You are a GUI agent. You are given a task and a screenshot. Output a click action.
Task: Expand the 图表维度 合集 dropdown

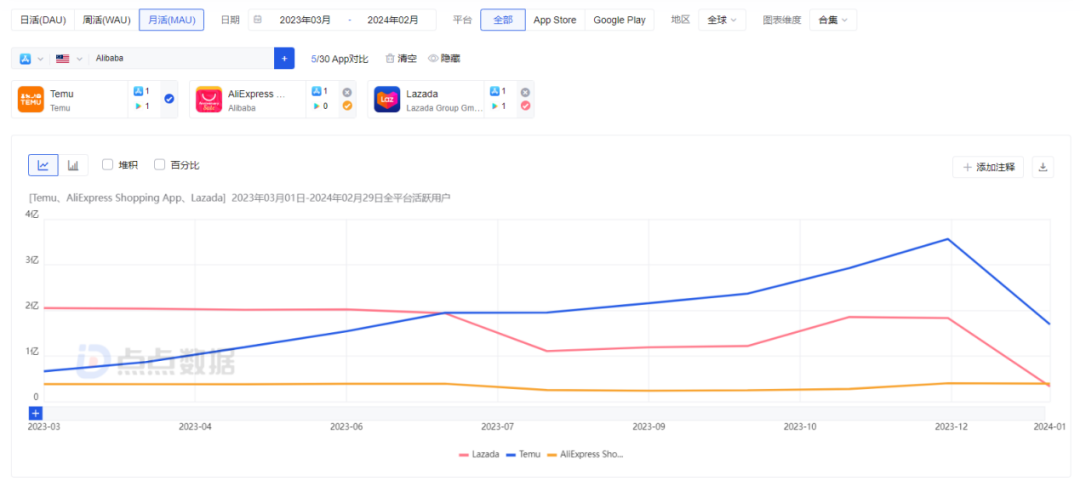pos(833,20)
